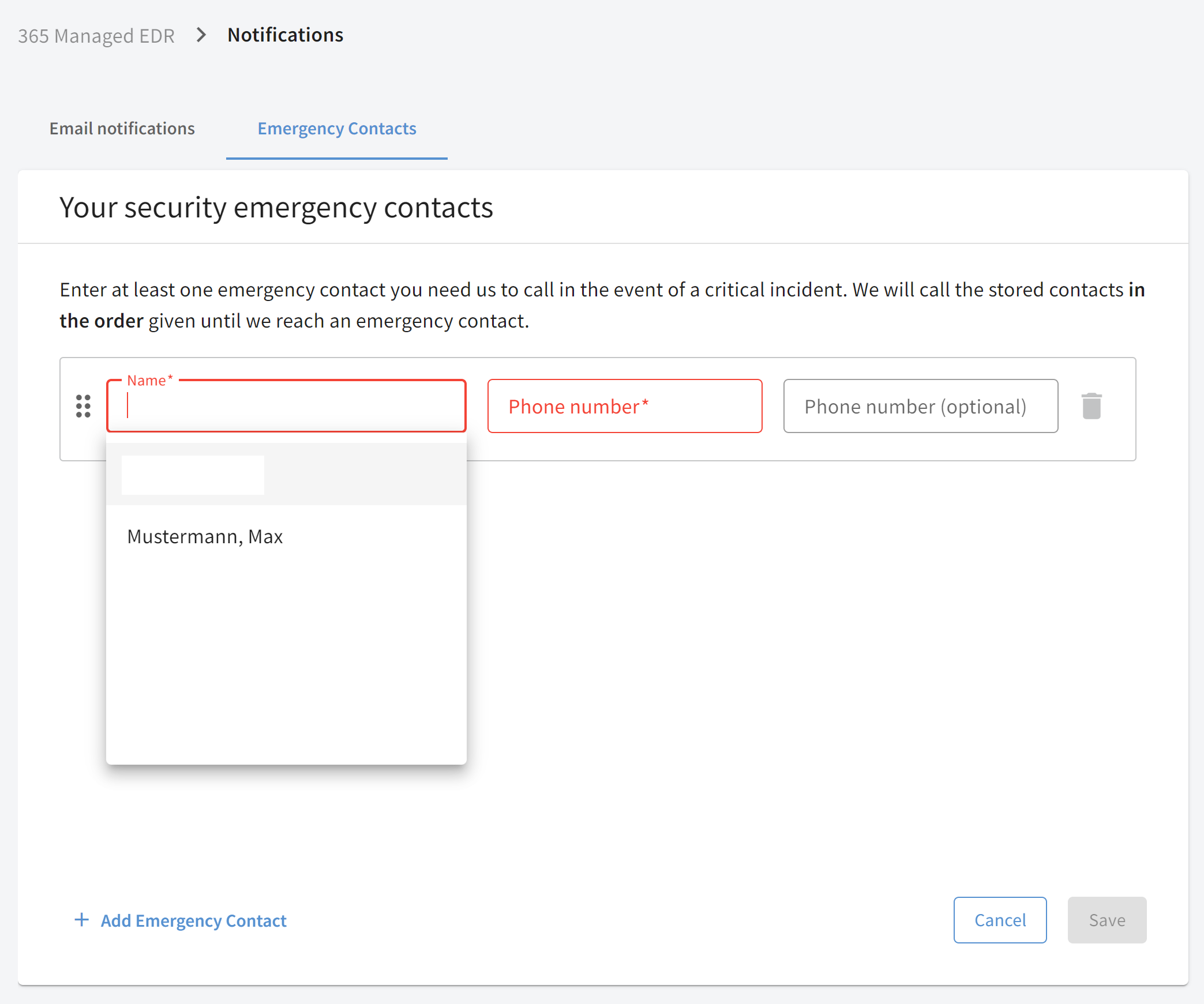Open the Emergency Contacts tab
Image resolution: width=1204 pixels, height=1004 pixels.
coord(337,129)
